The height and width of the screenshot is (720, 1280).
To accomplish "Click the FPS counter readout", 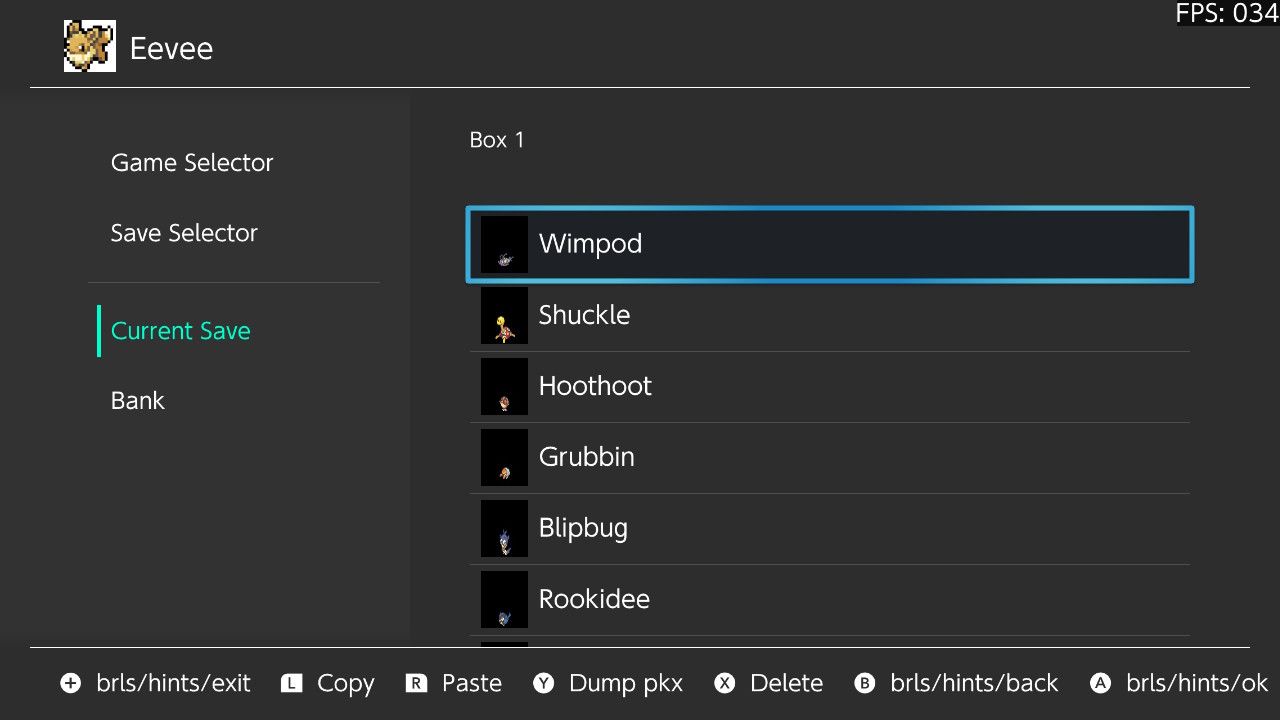I will tap(1227, 13).
